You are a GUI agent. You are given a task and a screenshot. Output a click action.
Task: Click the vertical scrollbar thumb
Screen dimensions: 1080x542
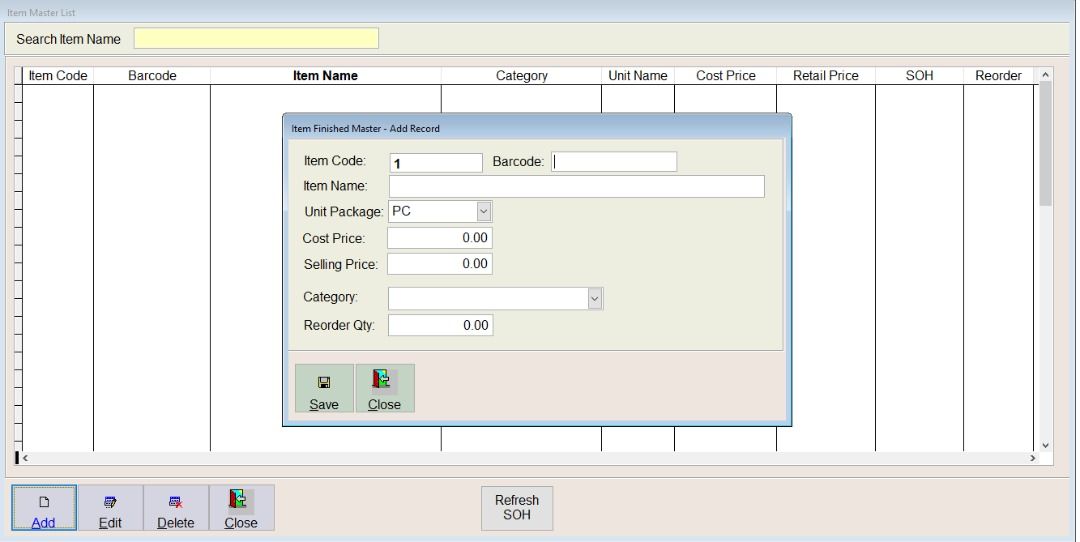(1045, 143)
